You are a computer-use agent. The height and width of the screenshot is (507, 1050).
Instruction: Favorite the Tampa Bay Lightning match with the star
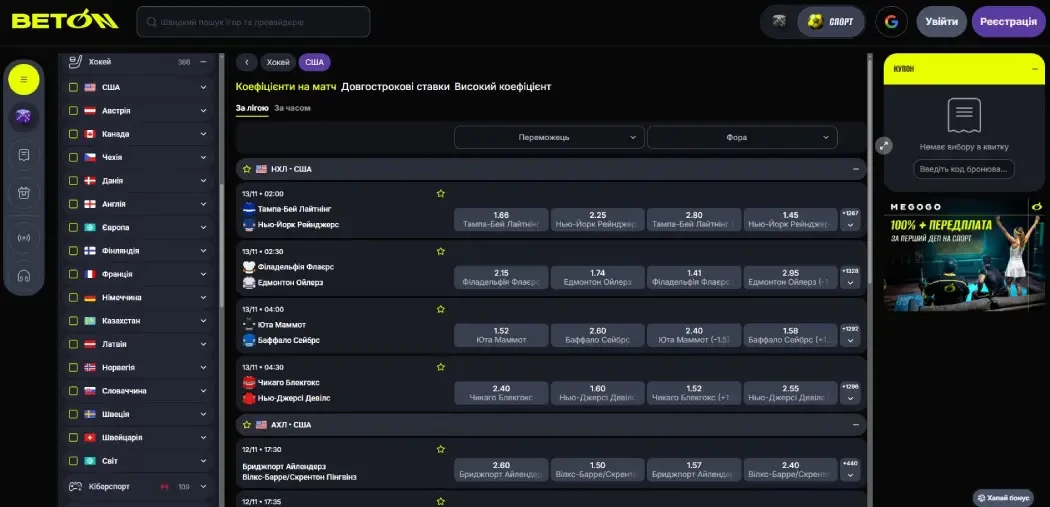coord(440,193)
